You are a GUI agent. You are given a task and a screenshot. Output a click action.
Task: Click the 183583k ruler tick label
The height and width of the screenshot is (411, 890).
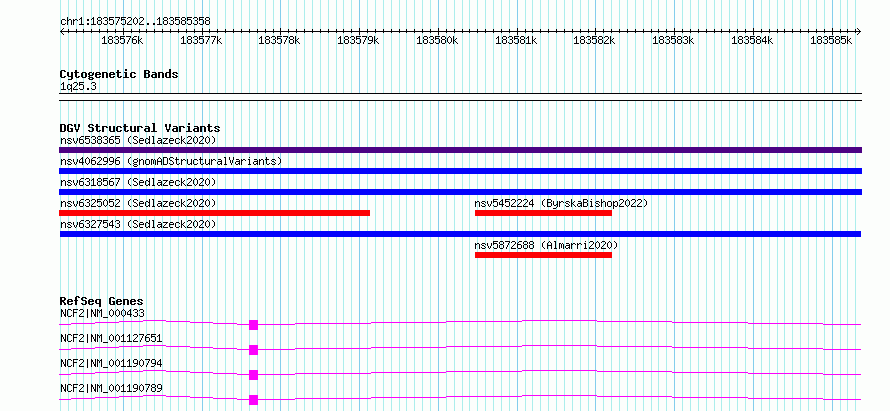pos(674,41)
